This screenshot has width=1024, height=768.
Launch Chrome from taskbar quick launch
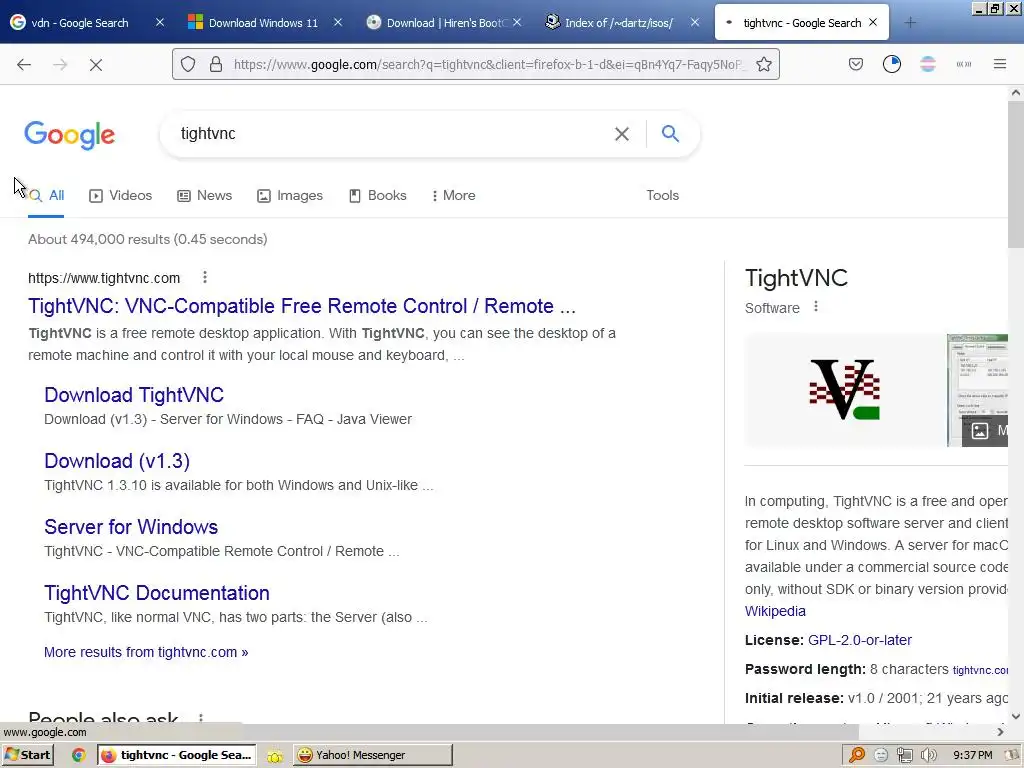[x=78, y=755]
